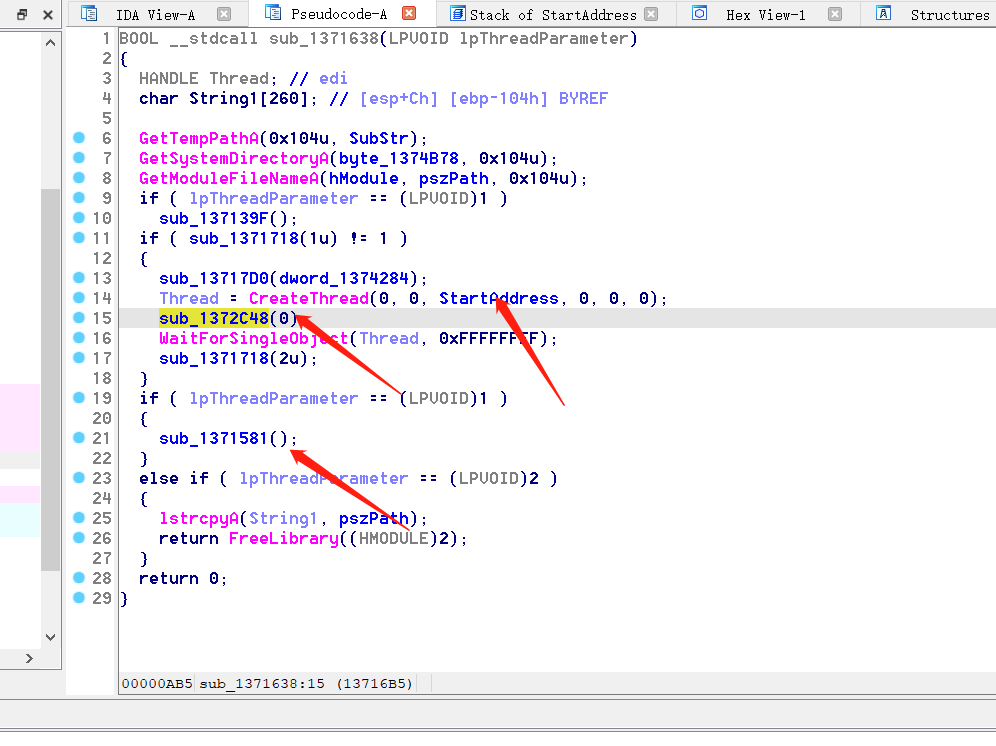Toggle breakpoint dot on line 11
Screen dimensions: 996x746
[x=79, y=238]
